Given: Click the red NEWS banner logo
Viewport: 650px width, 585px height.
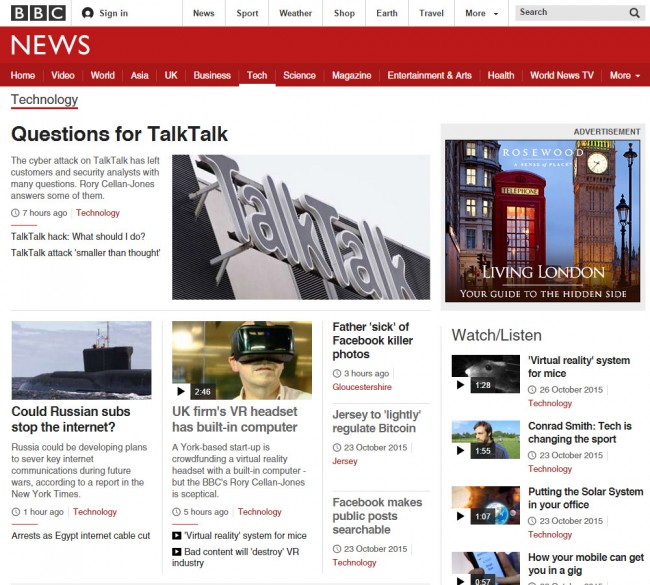Looking at the screenshot, I should tap(50, 45).
